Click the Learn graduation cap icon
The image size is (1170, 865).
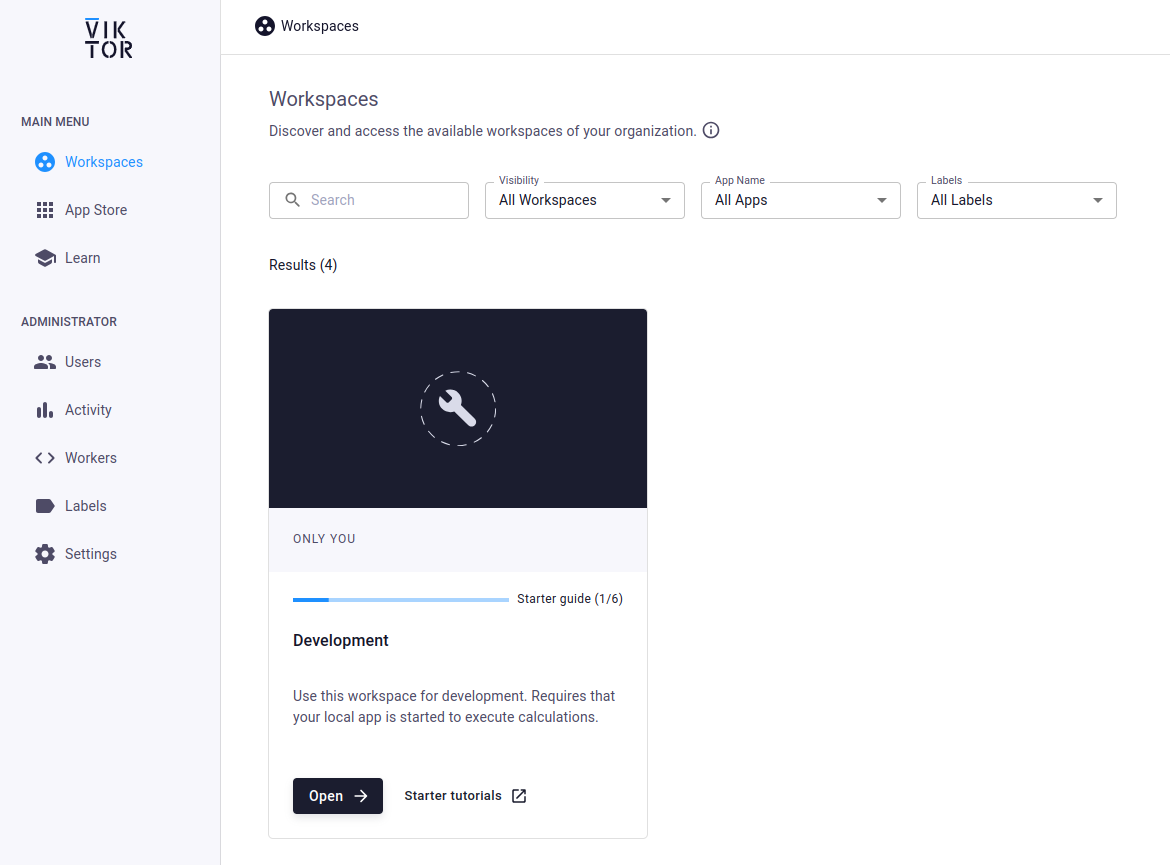[45, 258]
